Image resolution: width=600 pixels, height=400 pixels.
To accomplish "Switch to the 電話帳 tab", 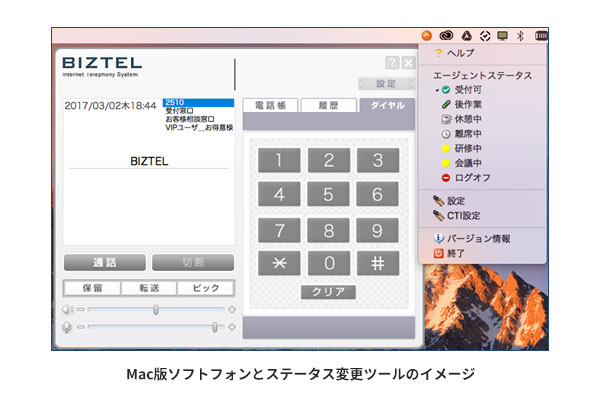I will tap(270, 105).
